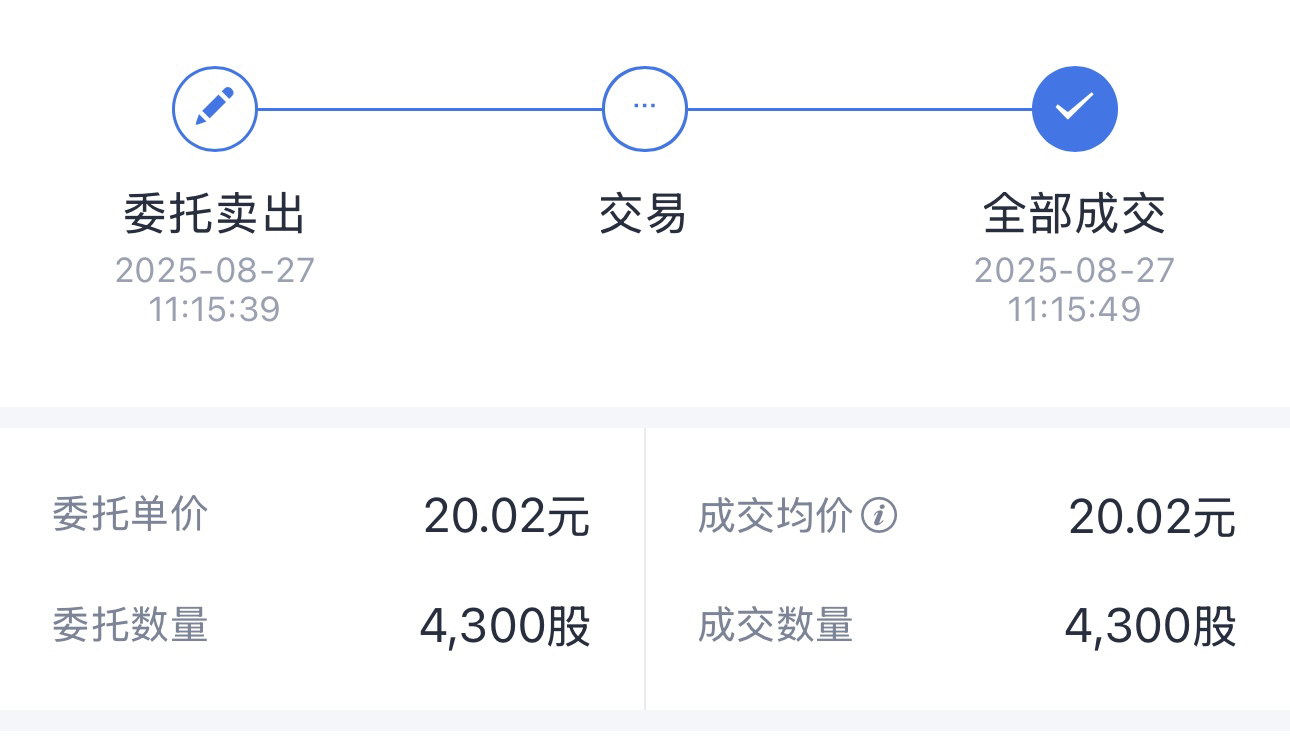Click the 20.02元 value beside 成交均价
This screenshot has width=1290, height=754.
[1152, 516]
